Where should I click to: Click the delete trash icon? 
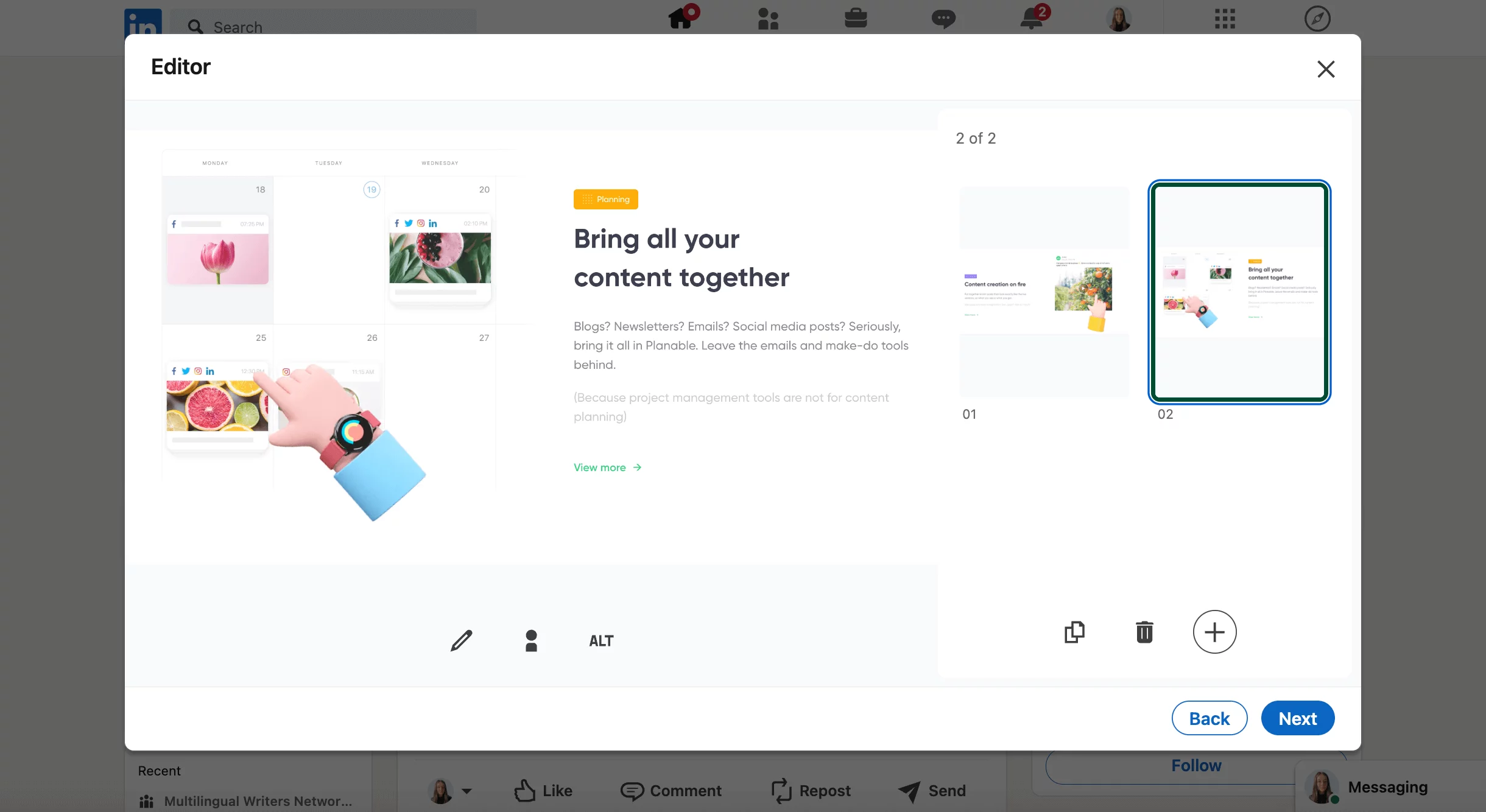click(1144, 630)
